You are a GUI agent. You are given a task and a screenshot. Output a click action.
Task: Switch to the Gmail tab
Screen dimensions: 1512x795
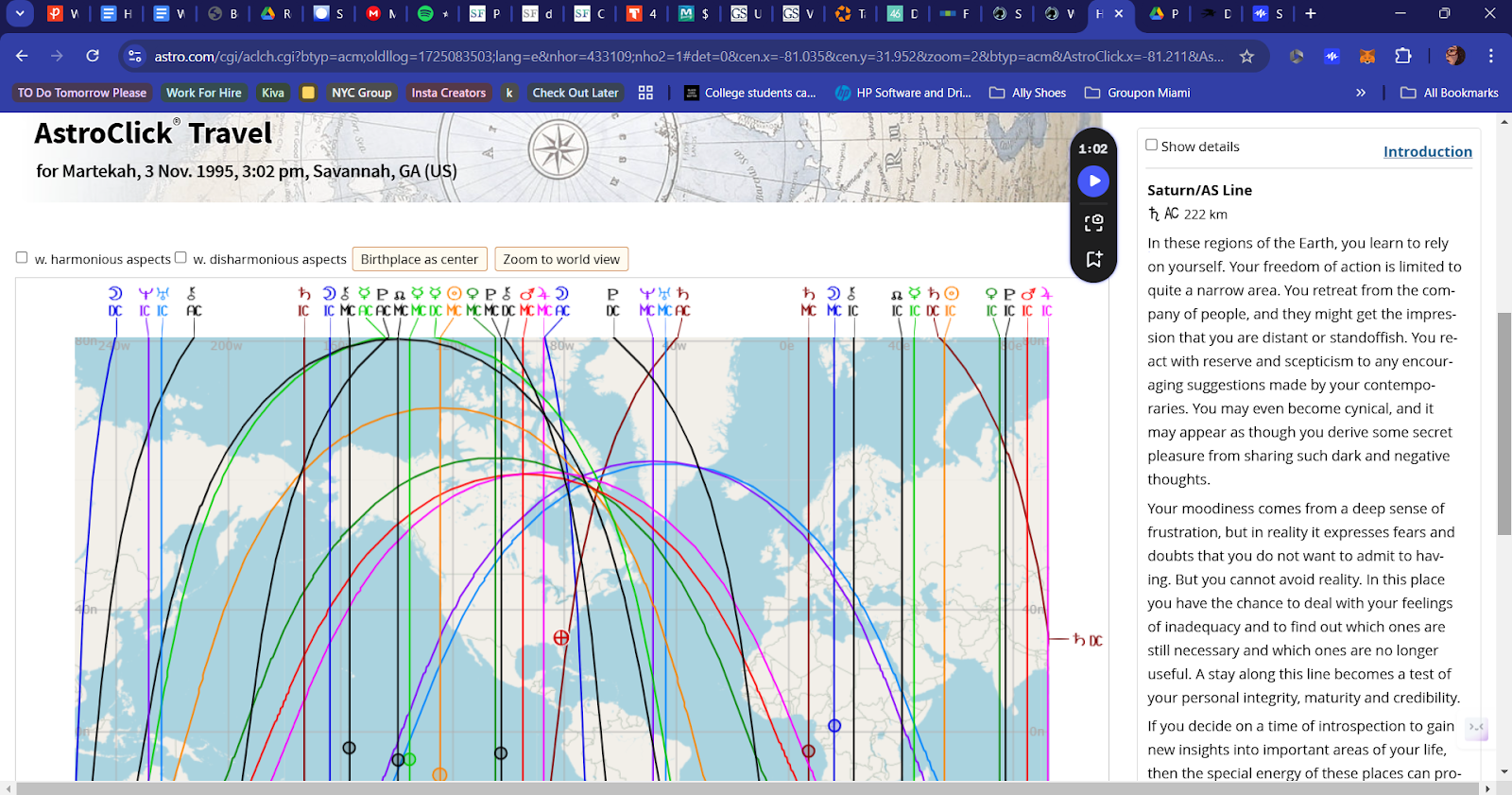[x=381, y=13]
